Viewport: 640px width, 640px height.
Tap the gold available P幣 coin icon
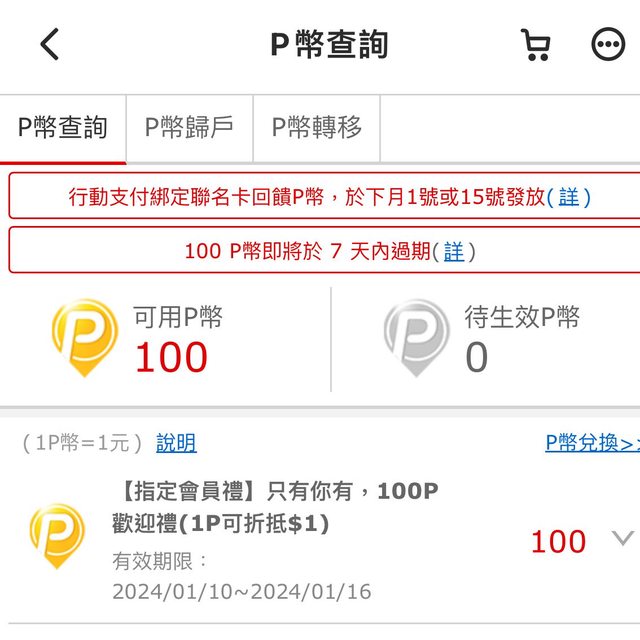(84, 337)
